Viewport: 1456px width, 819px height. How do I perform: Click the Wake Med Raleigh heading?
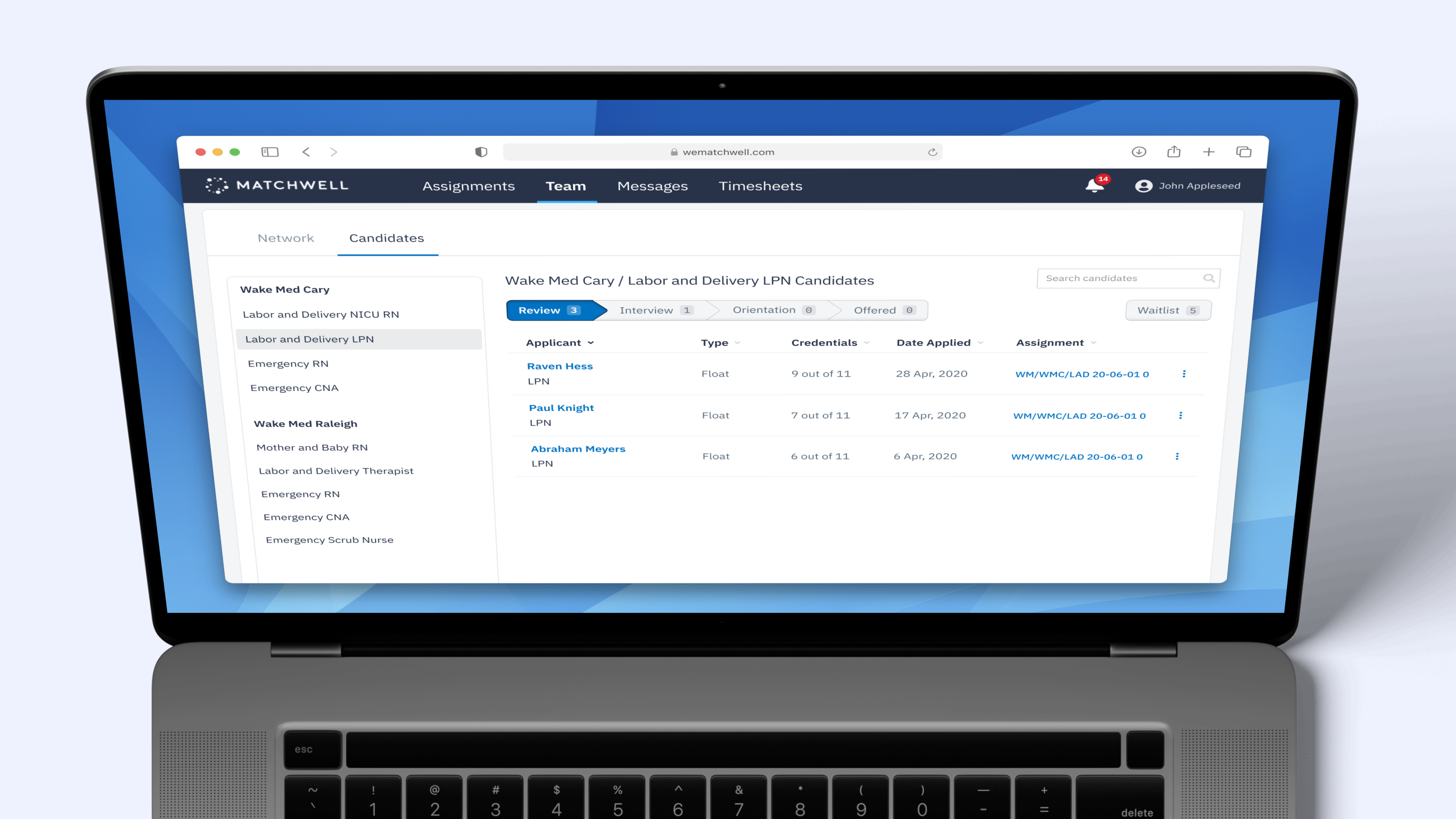tap(305, 424)
